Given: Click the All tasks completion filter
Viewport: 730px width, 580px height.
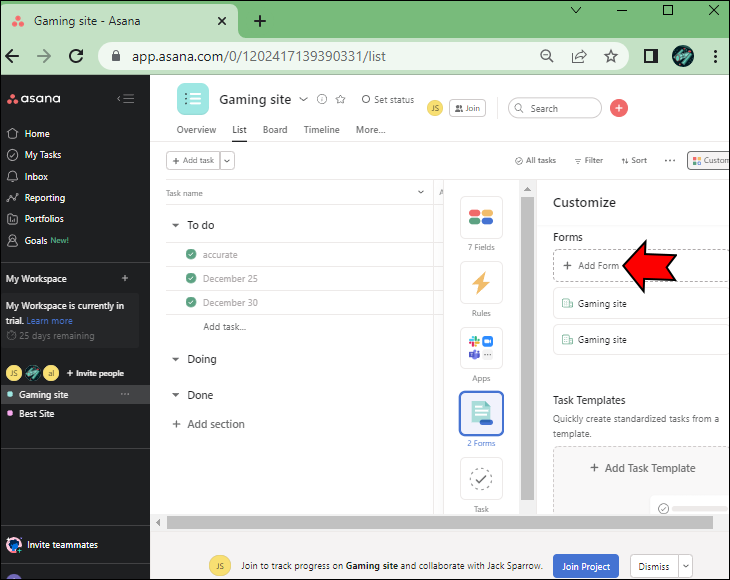Looking at the screenshot, I should [x=535, y=160].
